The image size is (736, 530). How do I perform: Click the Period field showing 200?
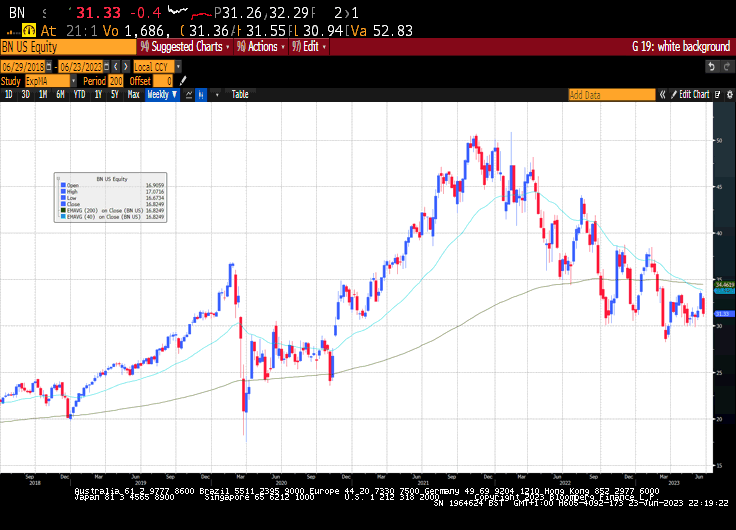tap(116, 81)
